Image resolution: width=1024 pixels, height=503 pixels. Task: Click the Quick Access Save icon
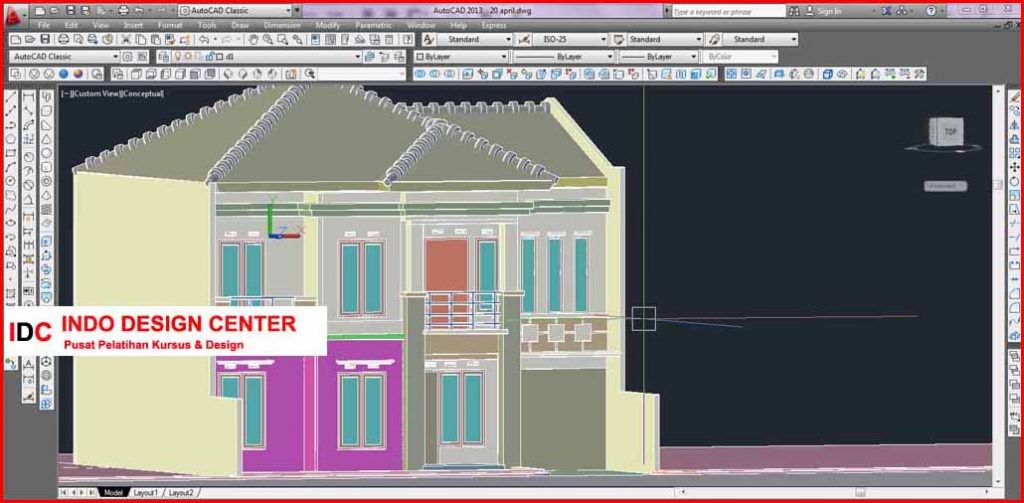pos(71,11)
